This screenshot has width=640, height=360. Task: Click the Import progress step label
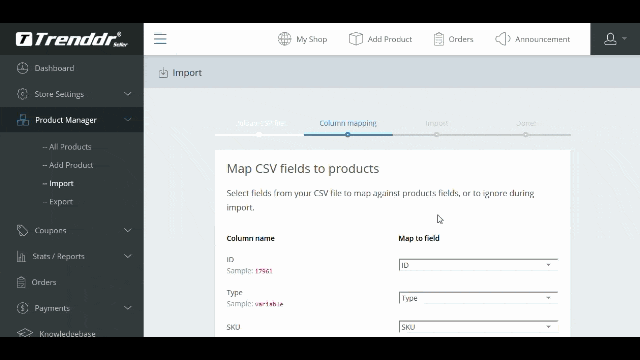[437, 123]
